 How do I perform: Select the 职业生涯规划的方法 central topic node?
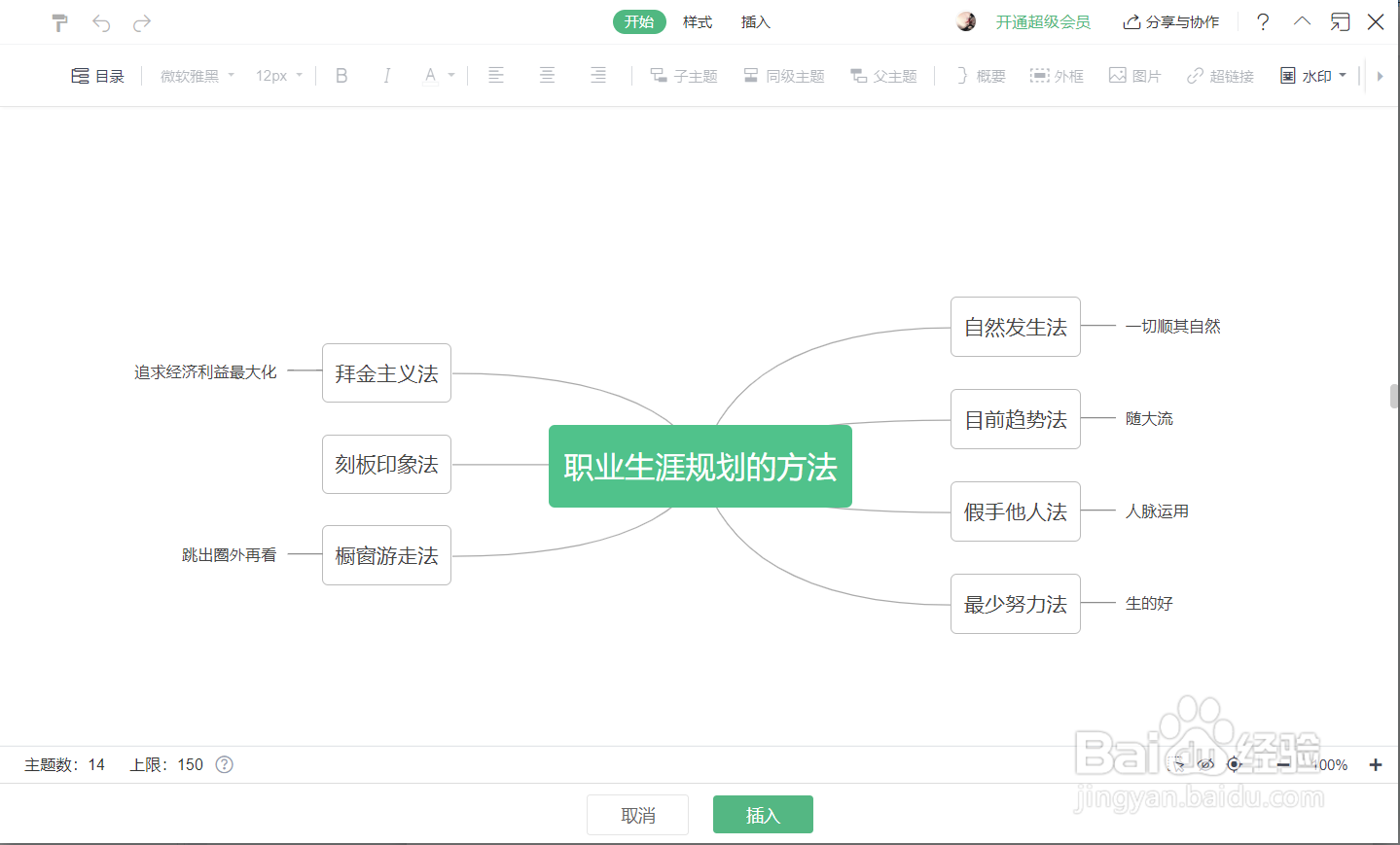click(x=700, y=467)
